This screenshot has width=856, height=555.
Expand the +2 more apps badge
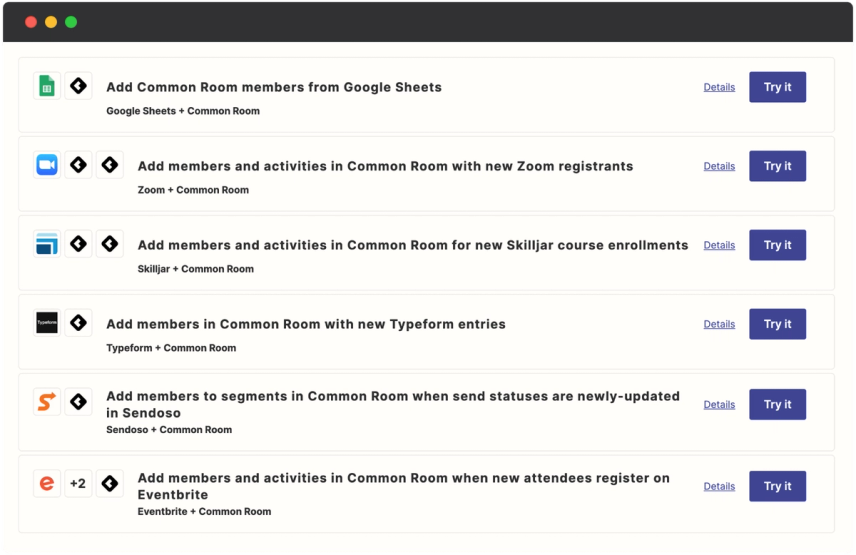pyautogui.click(x=78, y=484)
